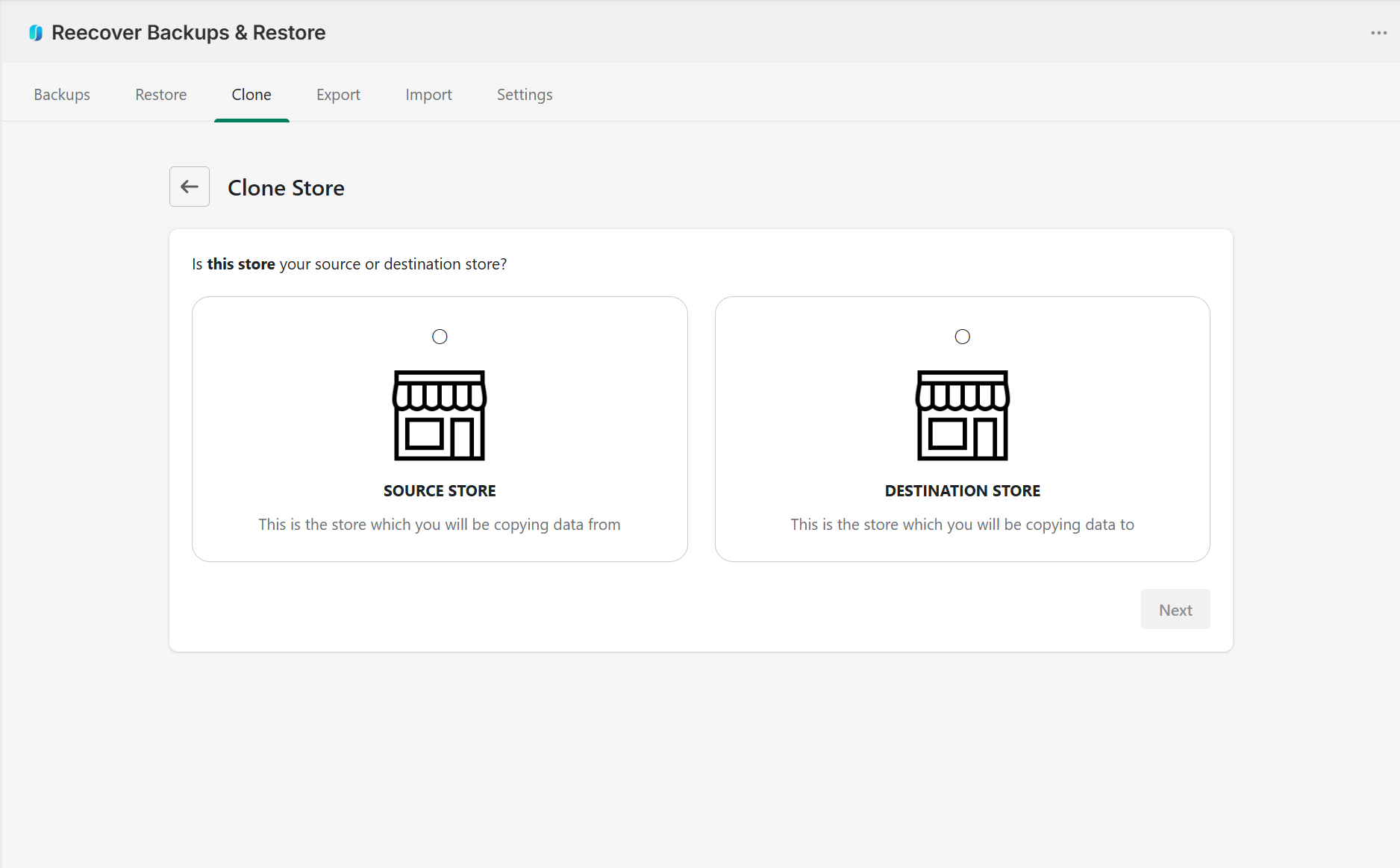Click the Destination Store shop icon
1400x868 pixels.
963,415
